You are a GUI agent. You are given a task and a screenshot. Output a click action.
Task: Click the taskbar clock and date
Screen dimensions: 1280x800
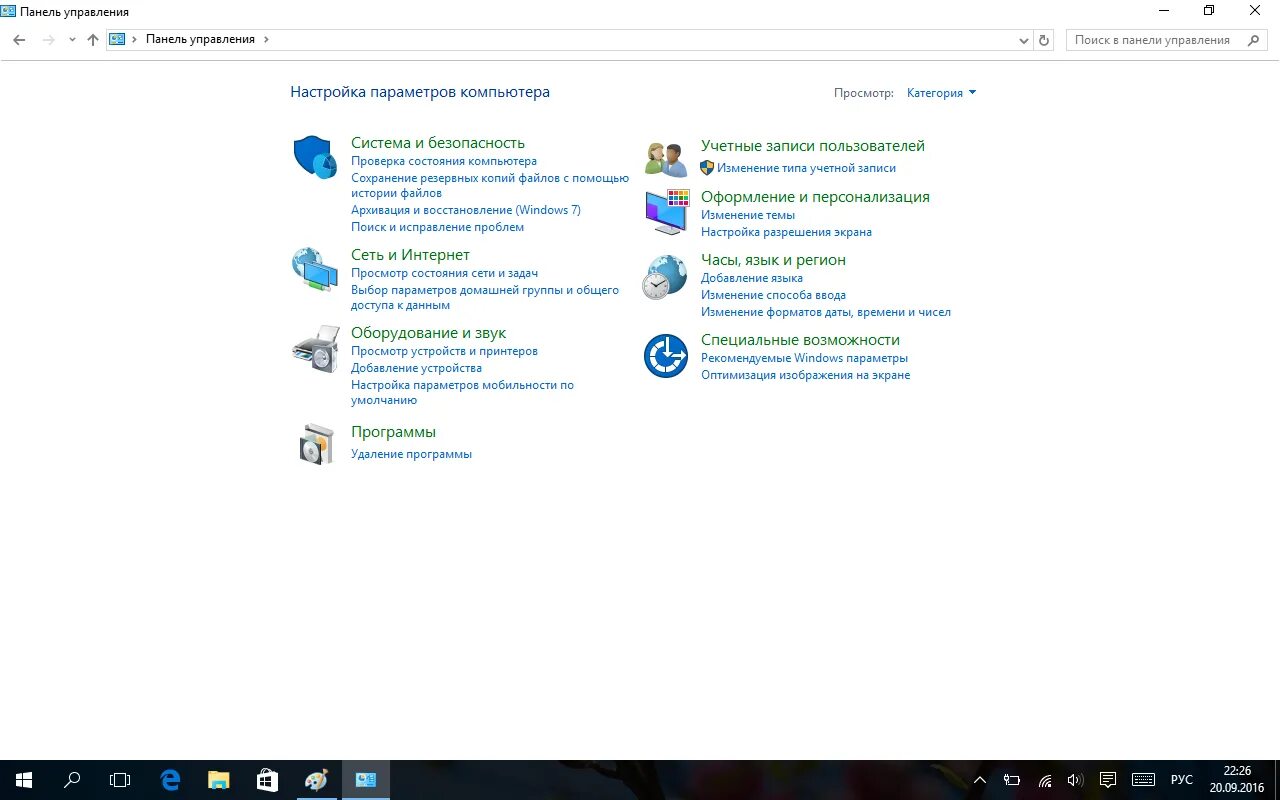(1237, 780)
